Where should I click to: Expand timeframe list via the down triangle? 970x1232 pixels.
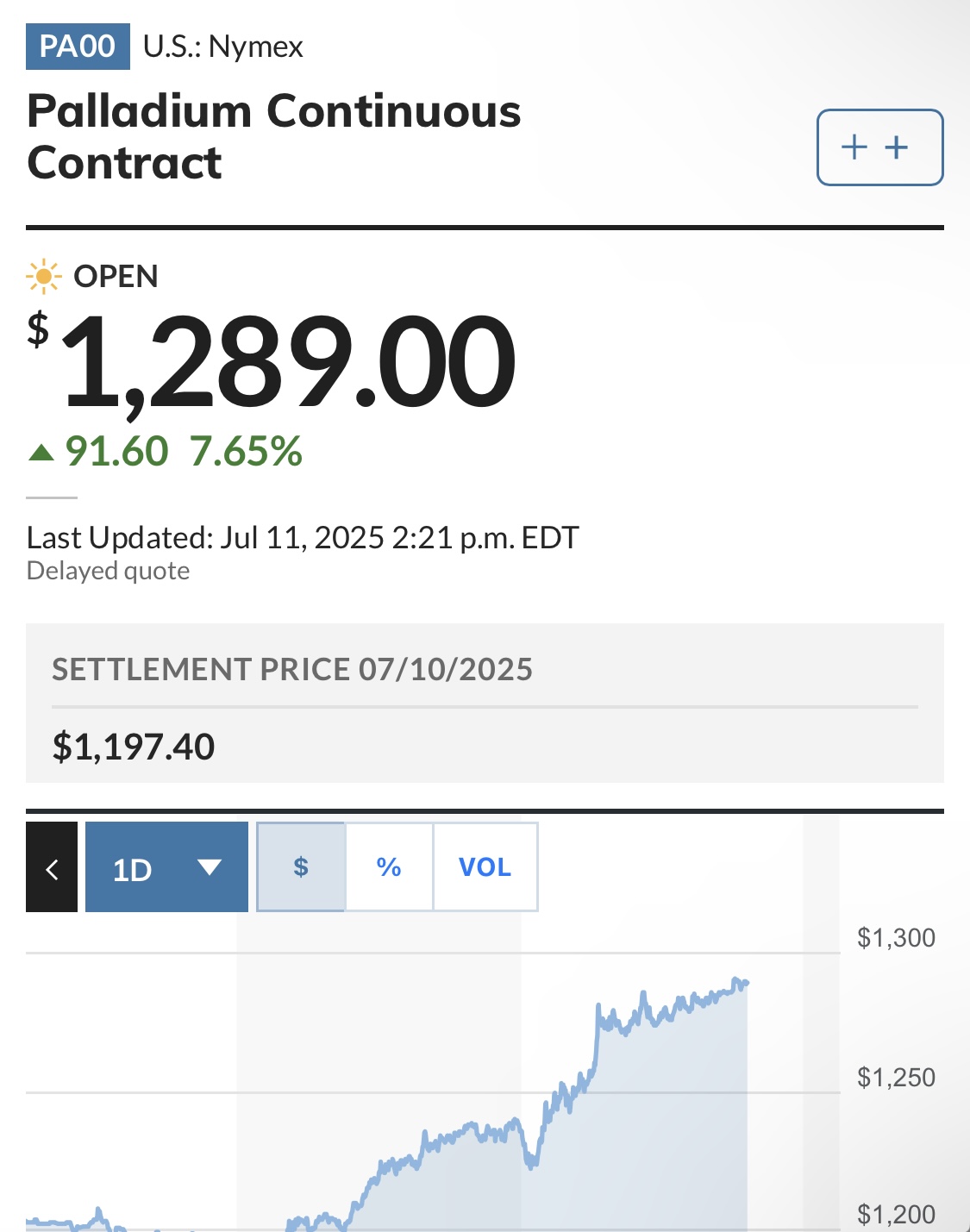point(210,867)
